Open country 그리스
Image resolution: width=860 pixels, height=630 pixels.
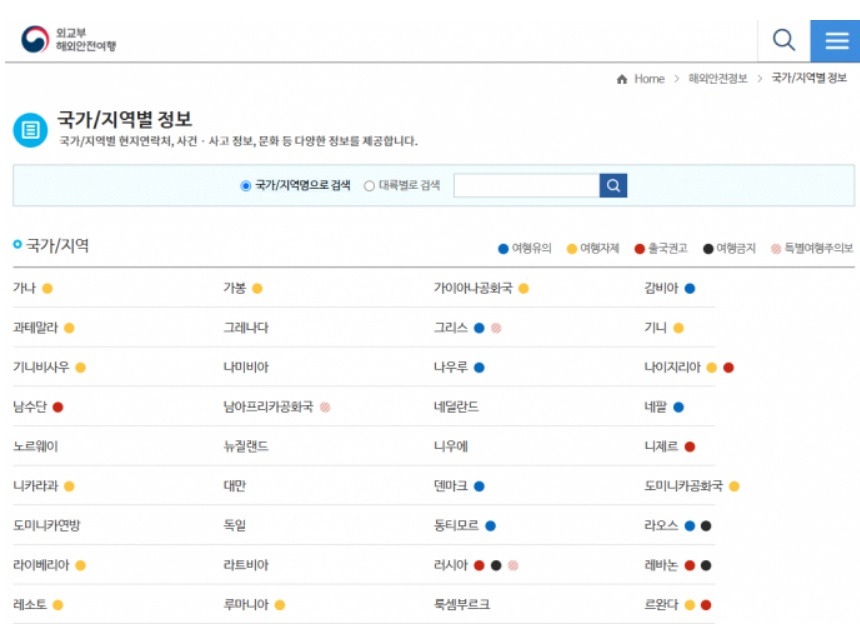point(451,327)
